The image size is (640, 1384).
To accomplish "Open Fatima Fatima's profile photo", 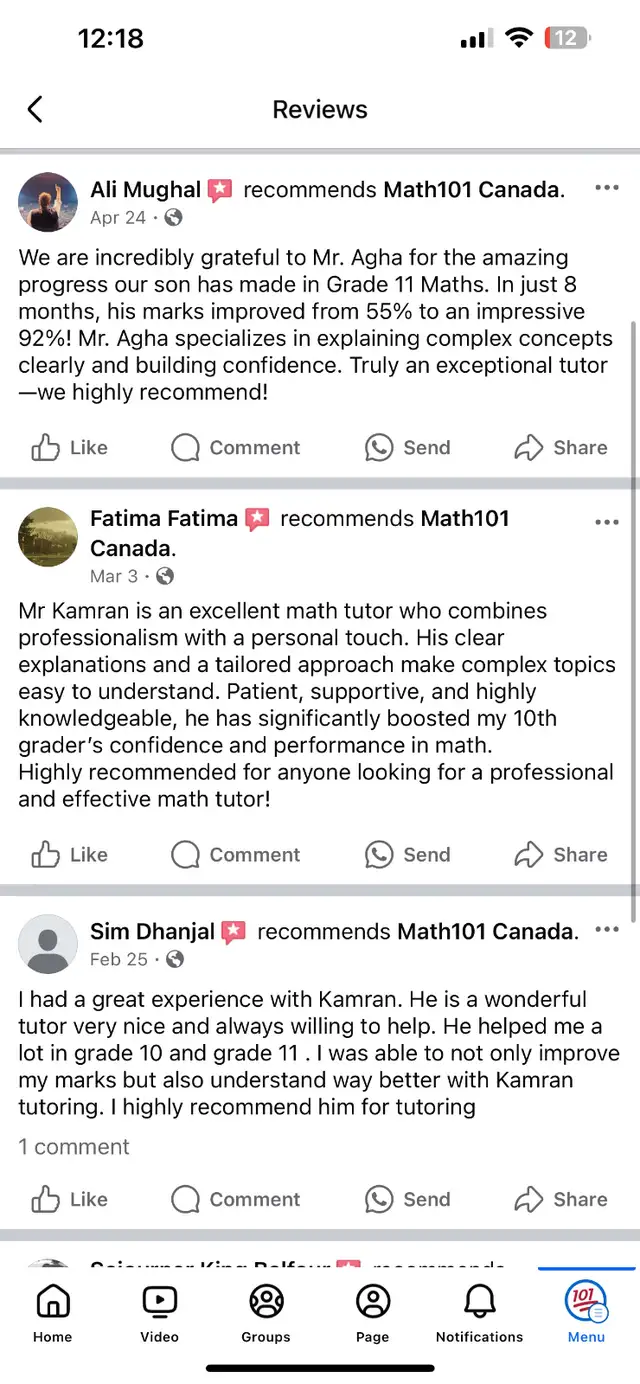I will coord(48,537).
